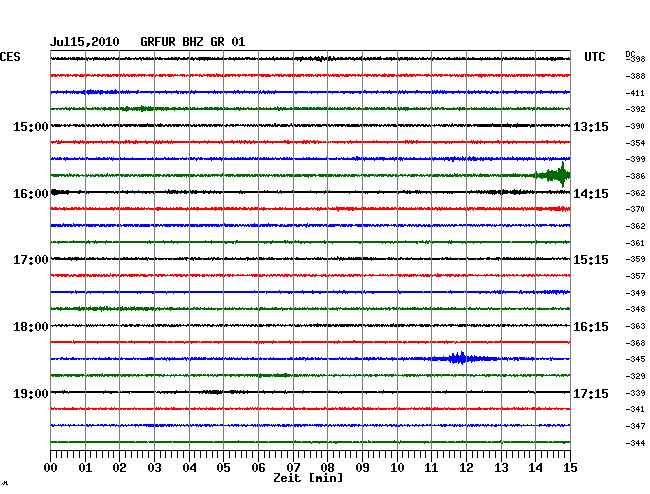Pick the 19:00 local time label
This screenshot has width=650, height=494.
(x=31, y=393)
